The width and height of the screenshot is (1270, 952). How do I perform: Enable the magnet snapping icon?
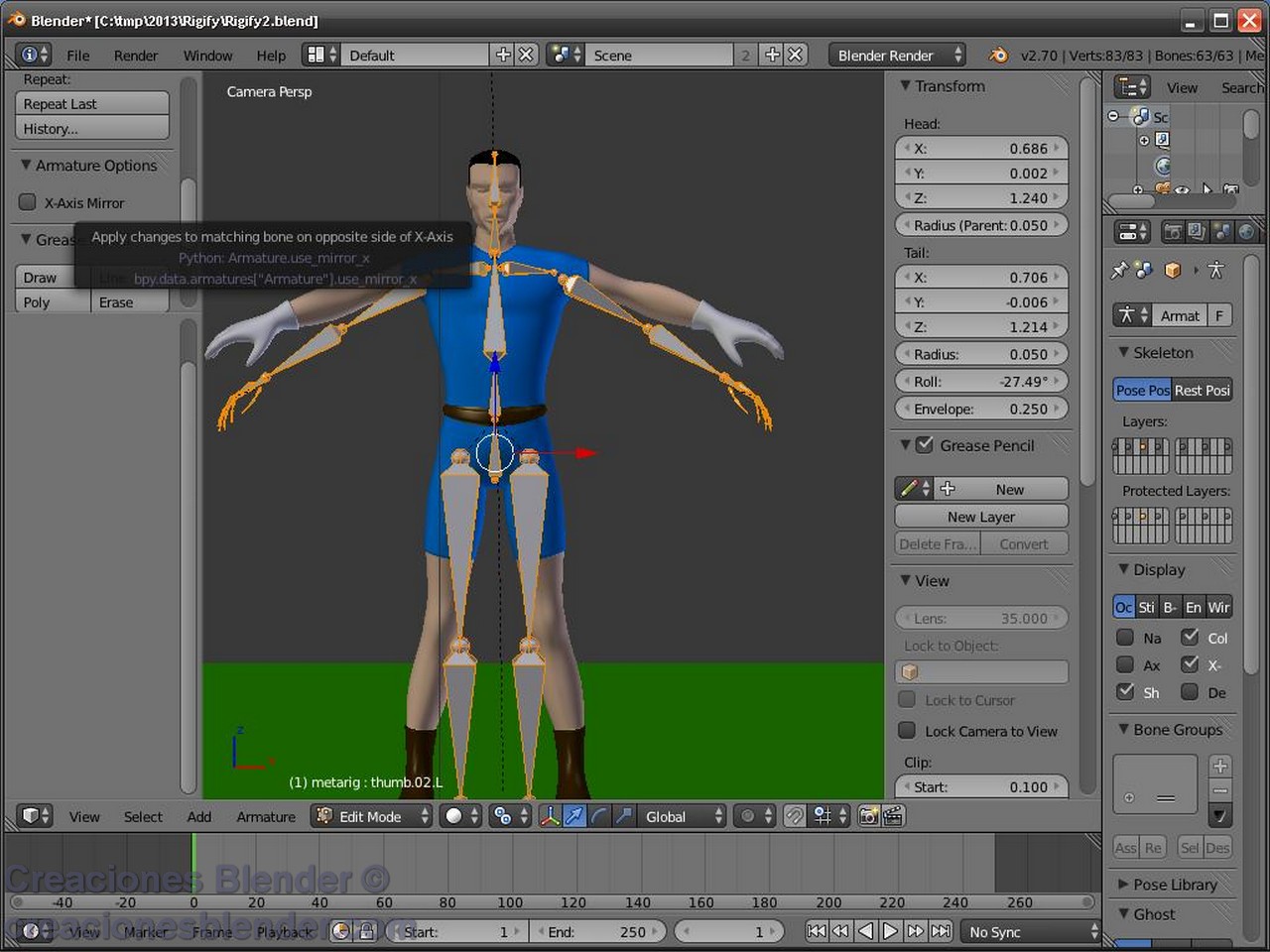pyautogui.click(x=795, y=816)
